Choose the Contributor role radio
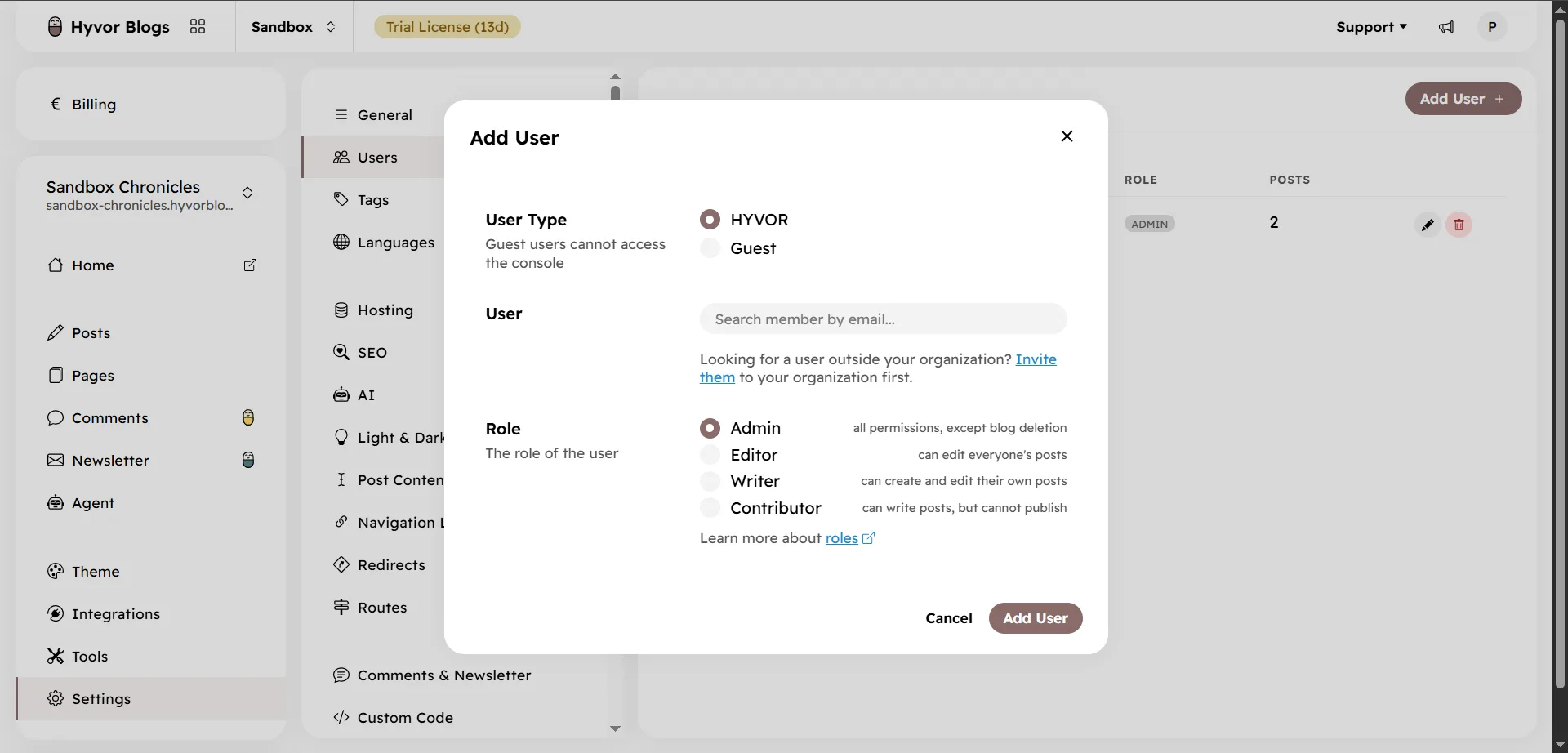 pyautogui.click(x=710, y=507)
